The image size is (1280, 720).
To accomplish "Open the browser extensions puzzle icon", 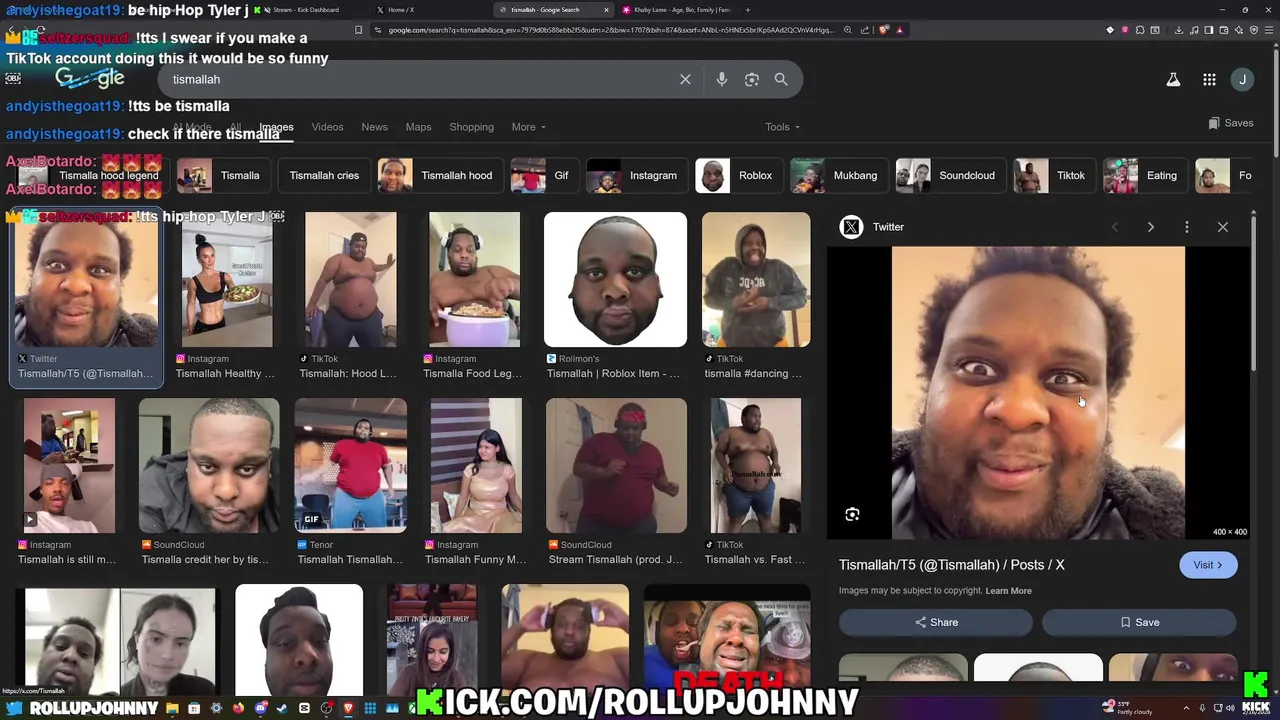I will coord(1140,30).
